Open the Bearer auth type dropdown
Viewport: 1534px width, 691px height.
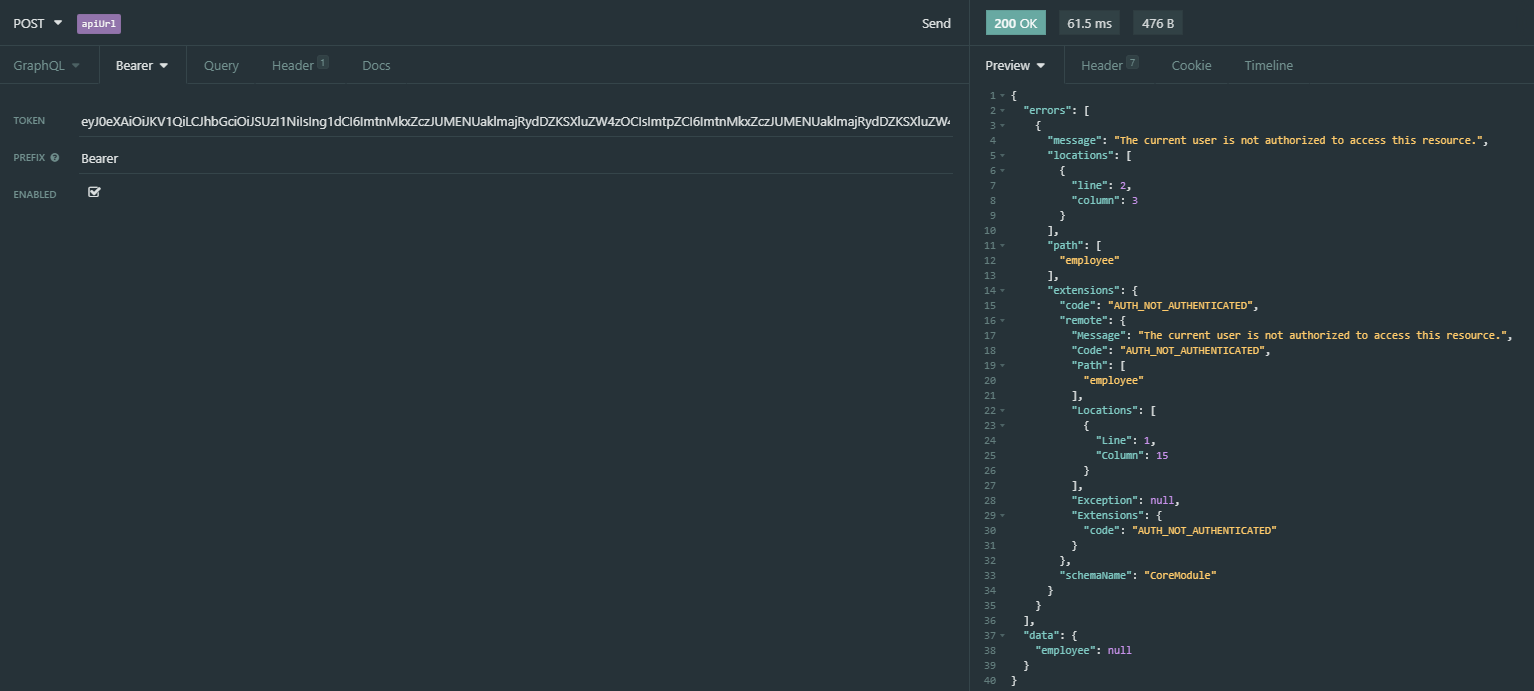pyautogui.click(x=141, y=64)
